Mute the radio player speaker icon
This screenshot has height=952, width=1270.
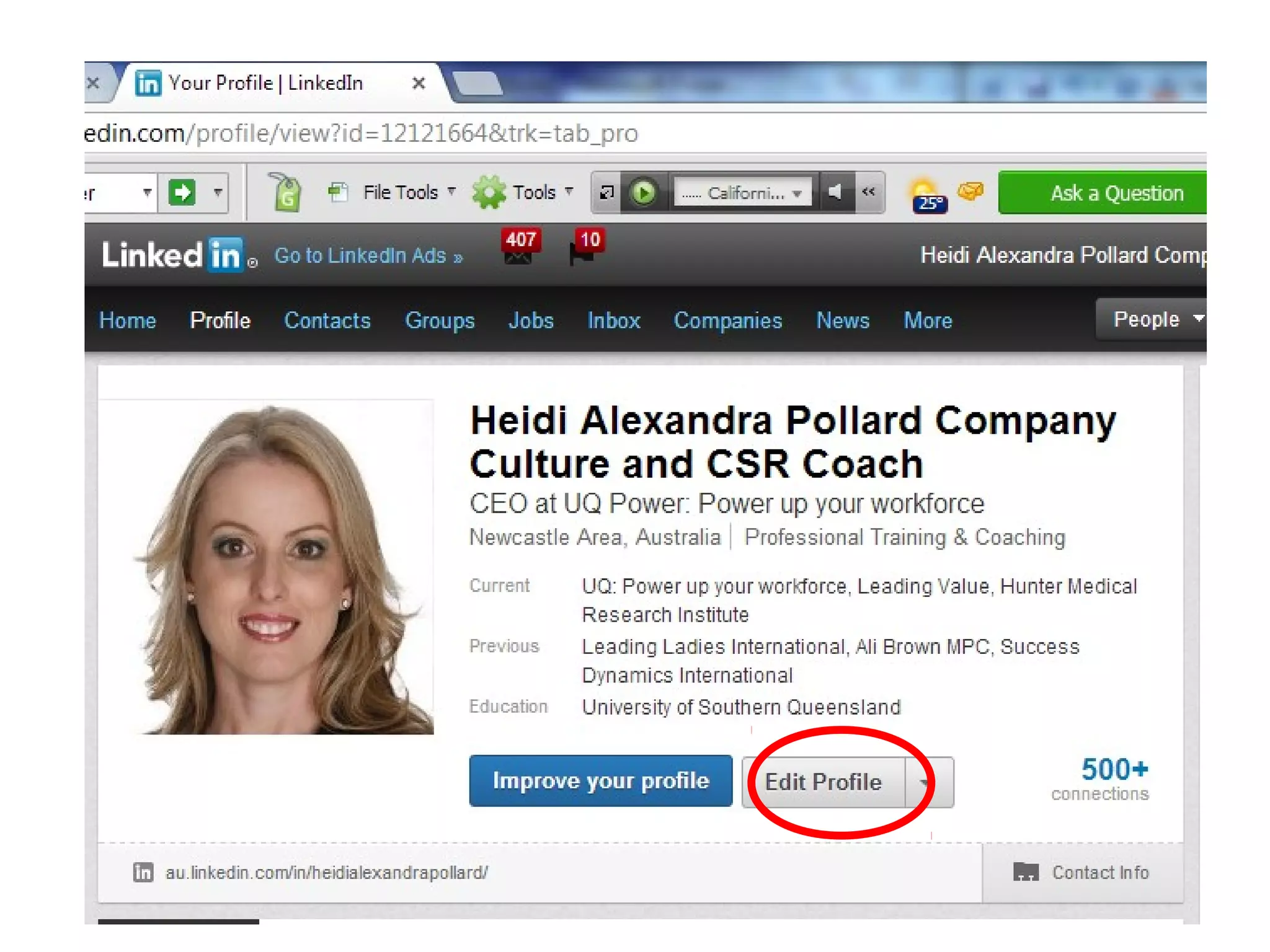pos(836,193)
